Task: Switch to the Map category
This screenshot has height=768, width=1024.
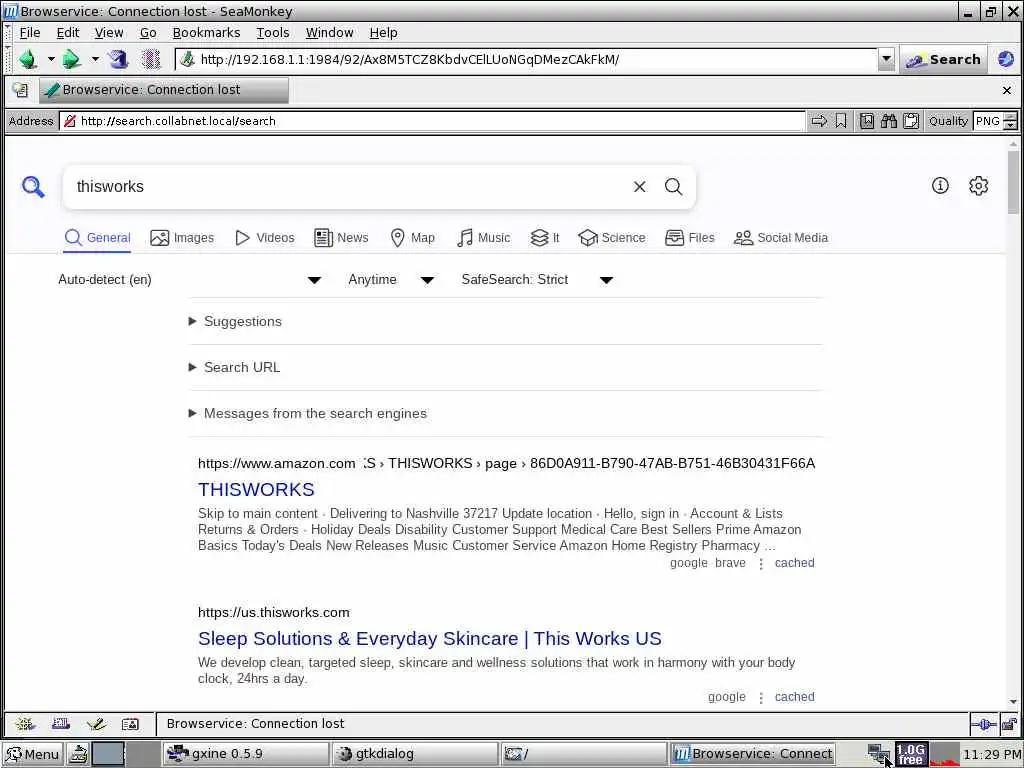Action: click(x=412, y=238)
